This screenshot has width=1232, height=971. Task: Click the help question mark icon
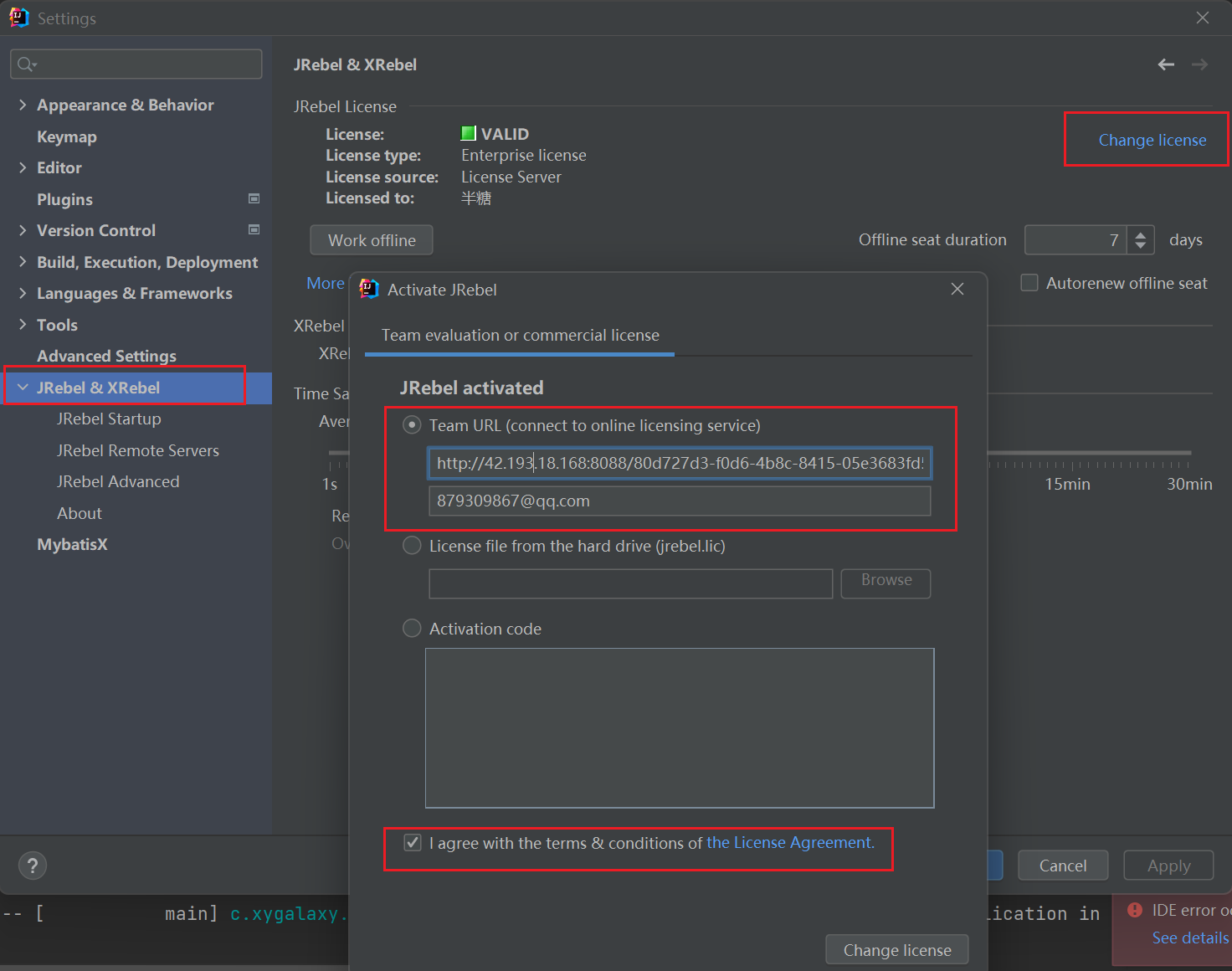pos(33,866)
